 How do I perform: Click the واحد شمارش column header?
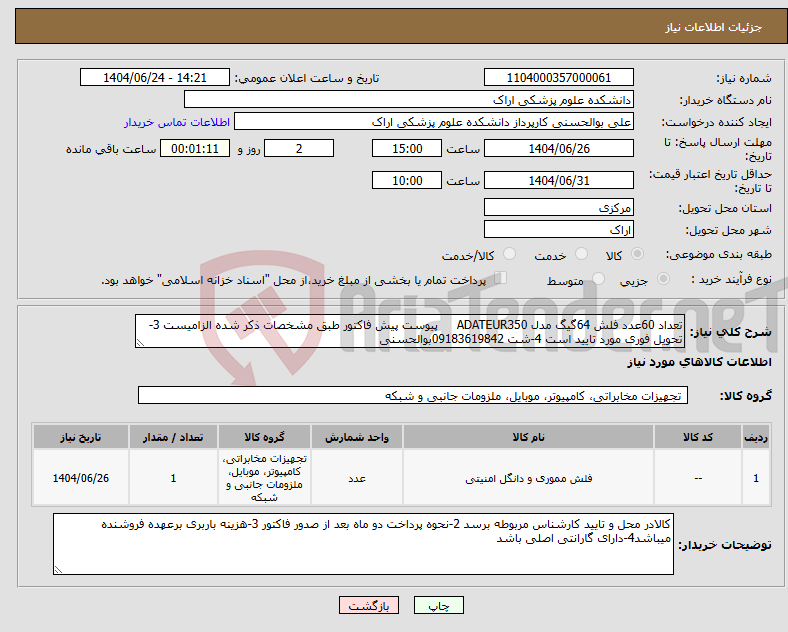(357, 437)
